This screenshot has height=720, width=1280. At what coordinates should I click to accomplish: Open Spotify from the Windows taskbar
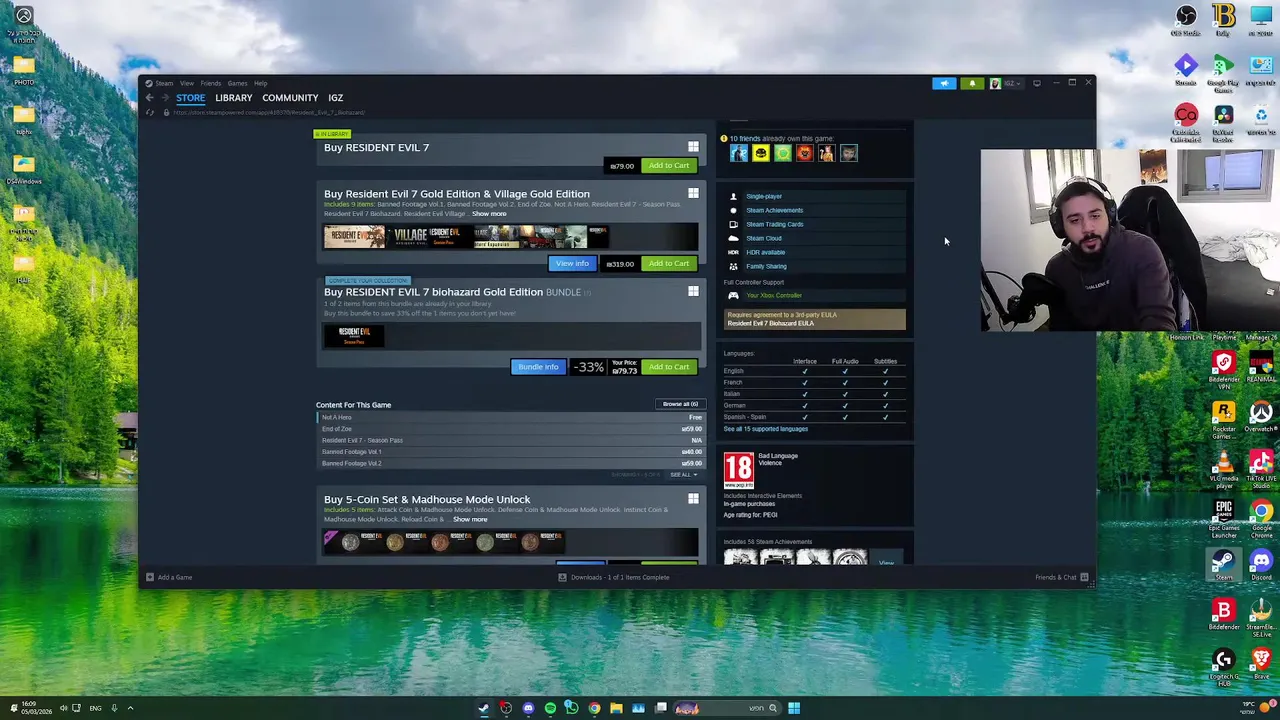[x=550, y=708]
